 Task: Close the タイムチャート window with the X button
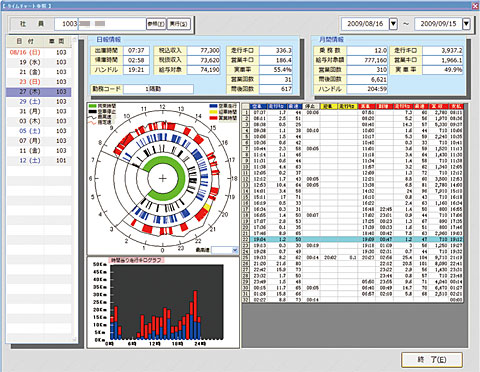475,6
